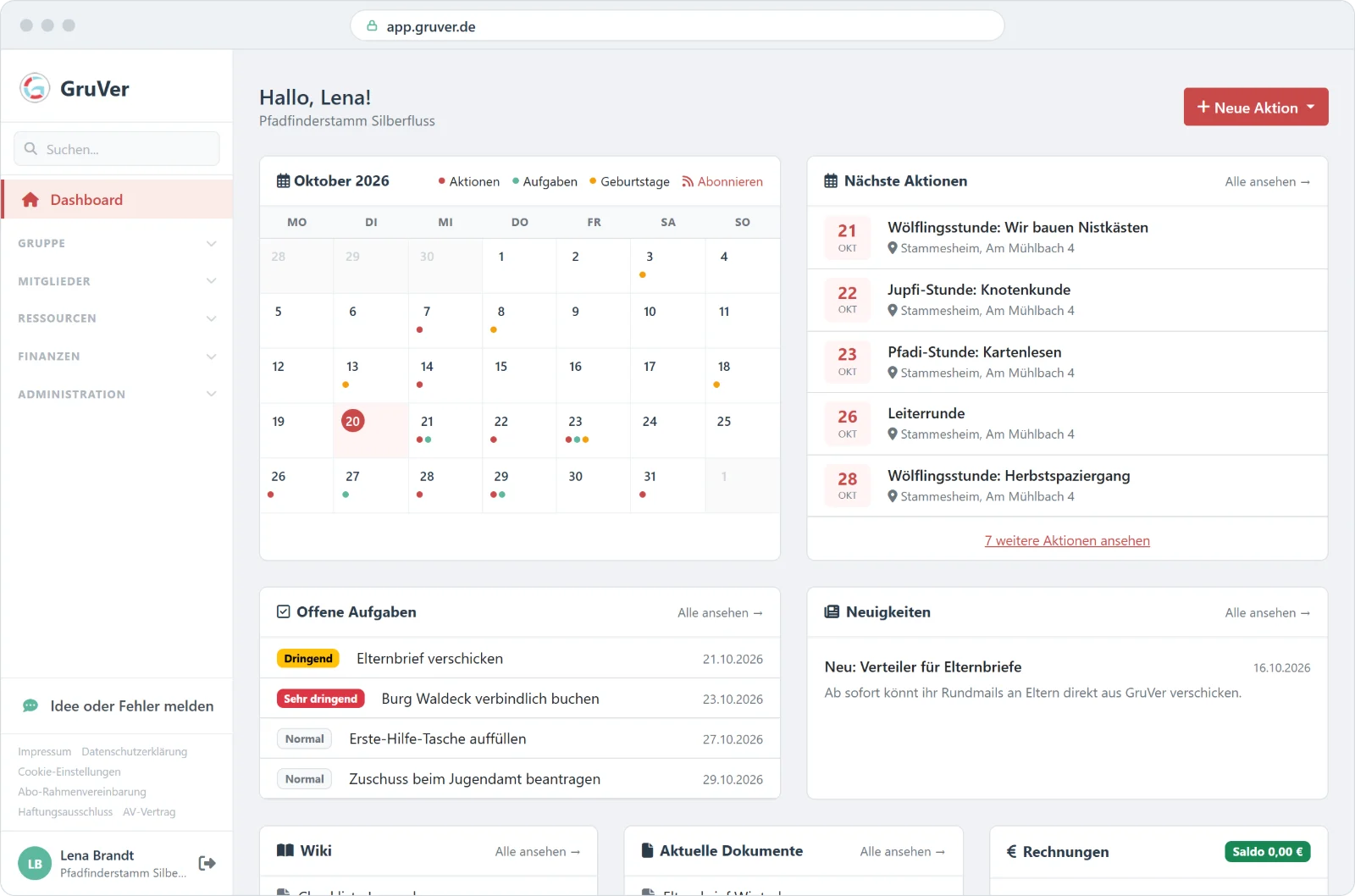This screenshot has height=896, width=1355.
Task: Open Idee oder Fehler melden
Action: (x=117, y=705)
